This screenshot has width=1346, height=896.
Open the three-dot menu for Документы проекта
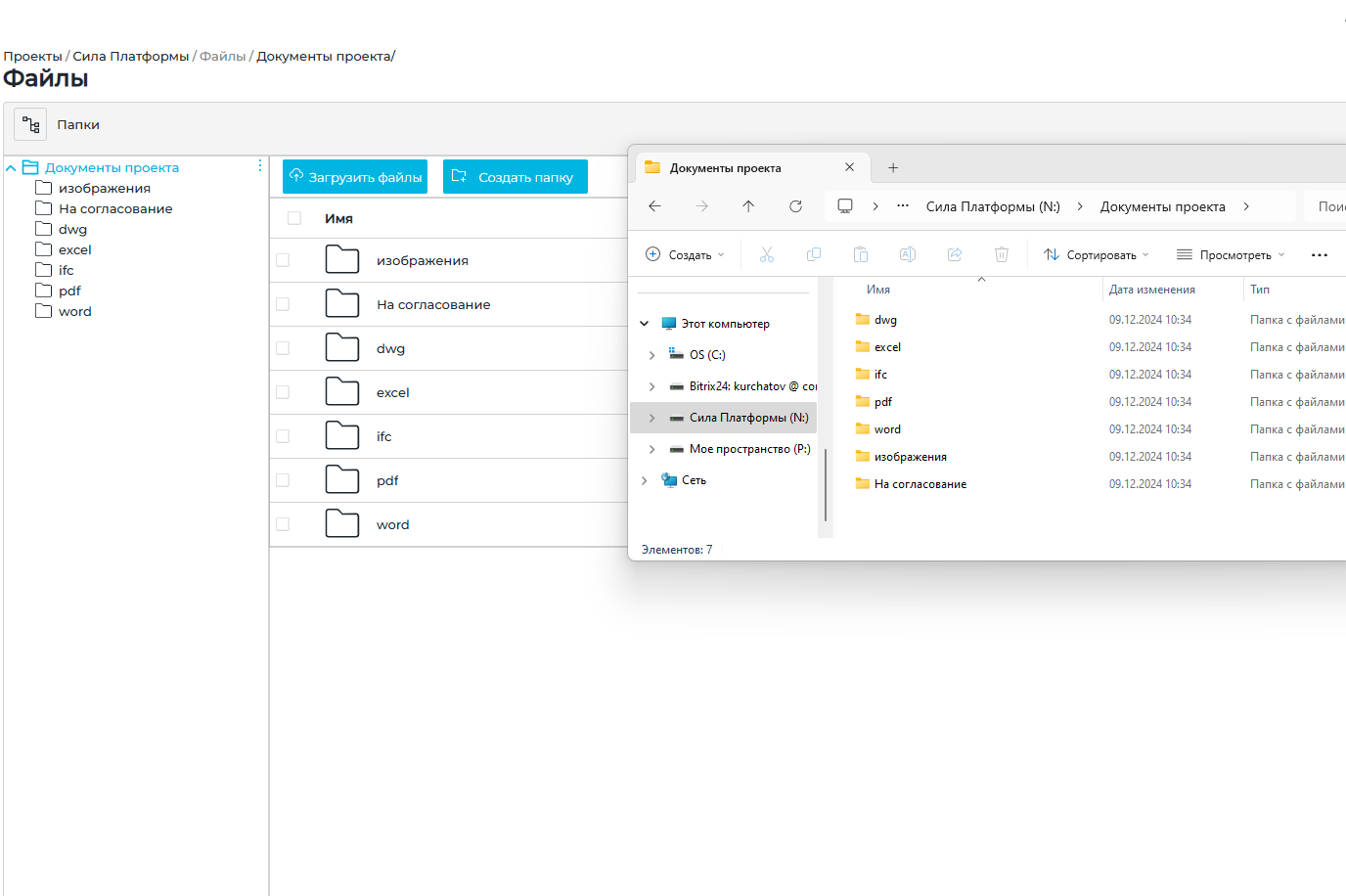point(260,166)
